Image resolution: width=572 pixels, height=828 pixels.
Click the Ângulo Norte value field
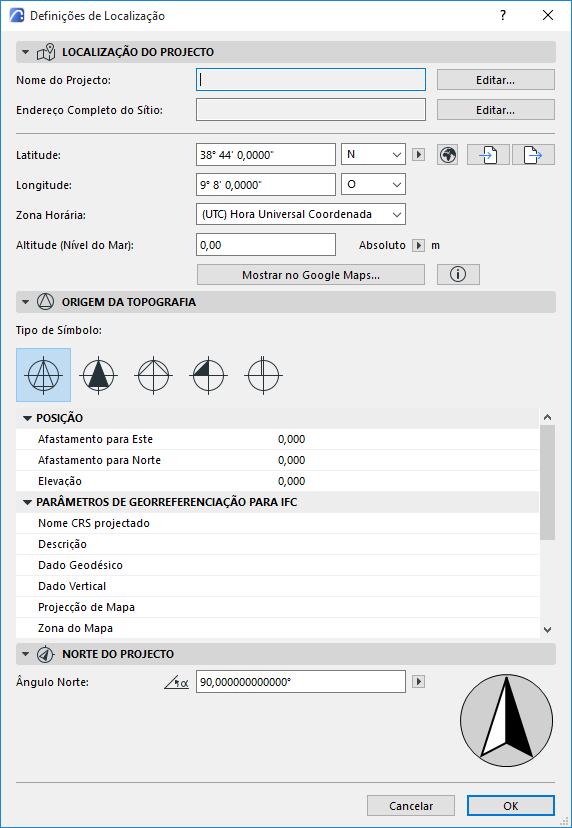click(301, 682)
